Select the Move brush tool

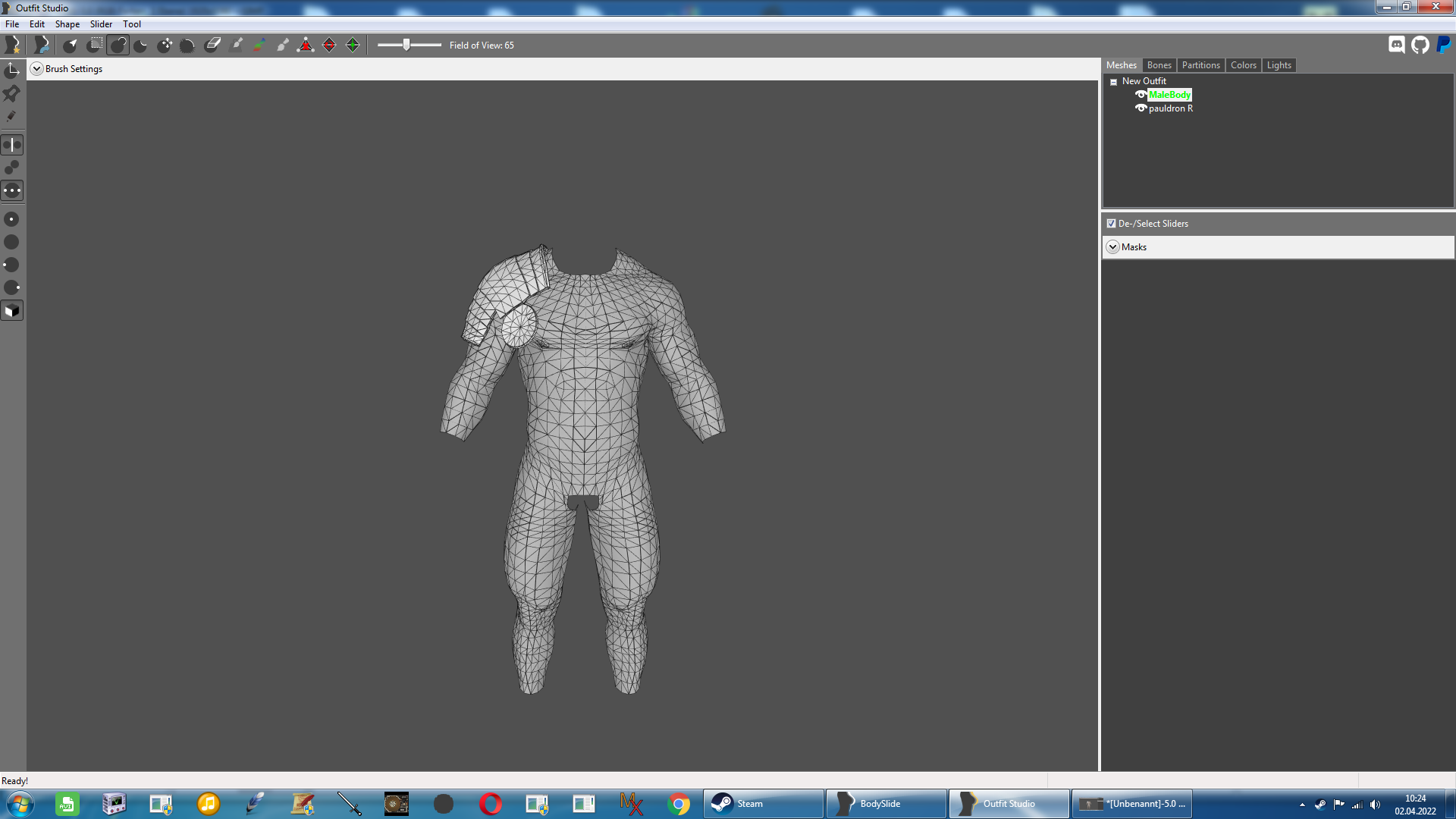coord(165,45)
